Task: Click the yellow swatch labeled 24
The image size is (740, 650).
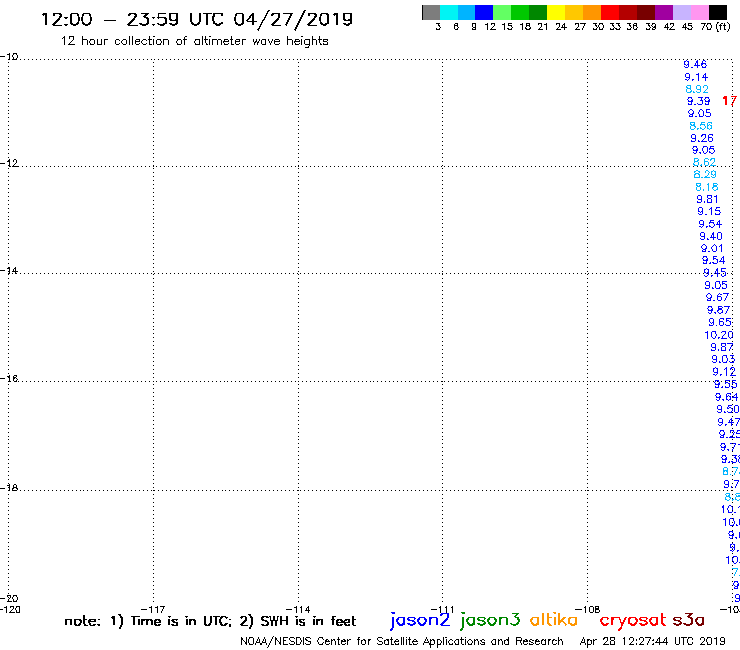Action: tap(556, 12)
